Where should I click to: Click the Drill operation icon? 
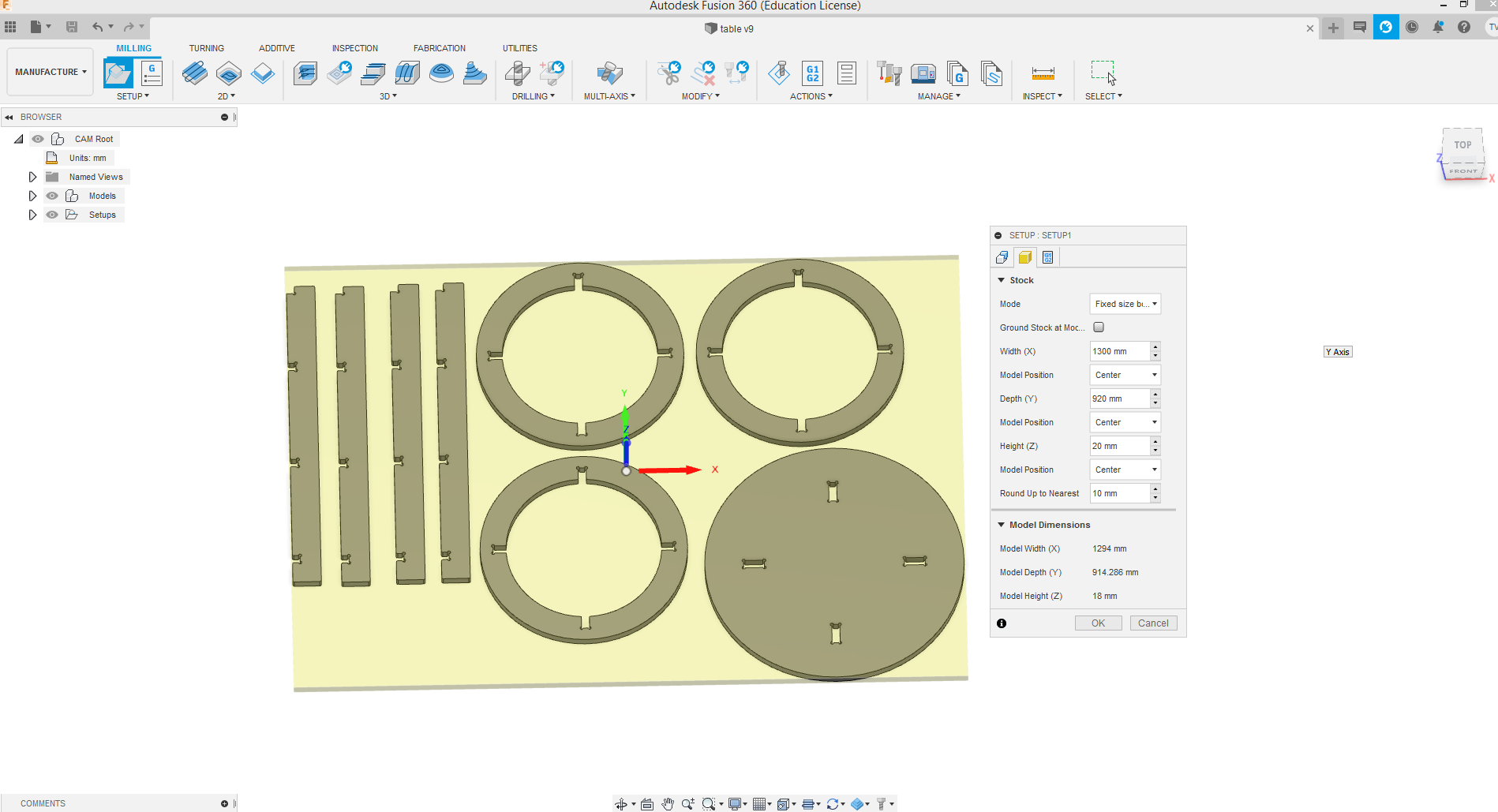pos(517,73)
